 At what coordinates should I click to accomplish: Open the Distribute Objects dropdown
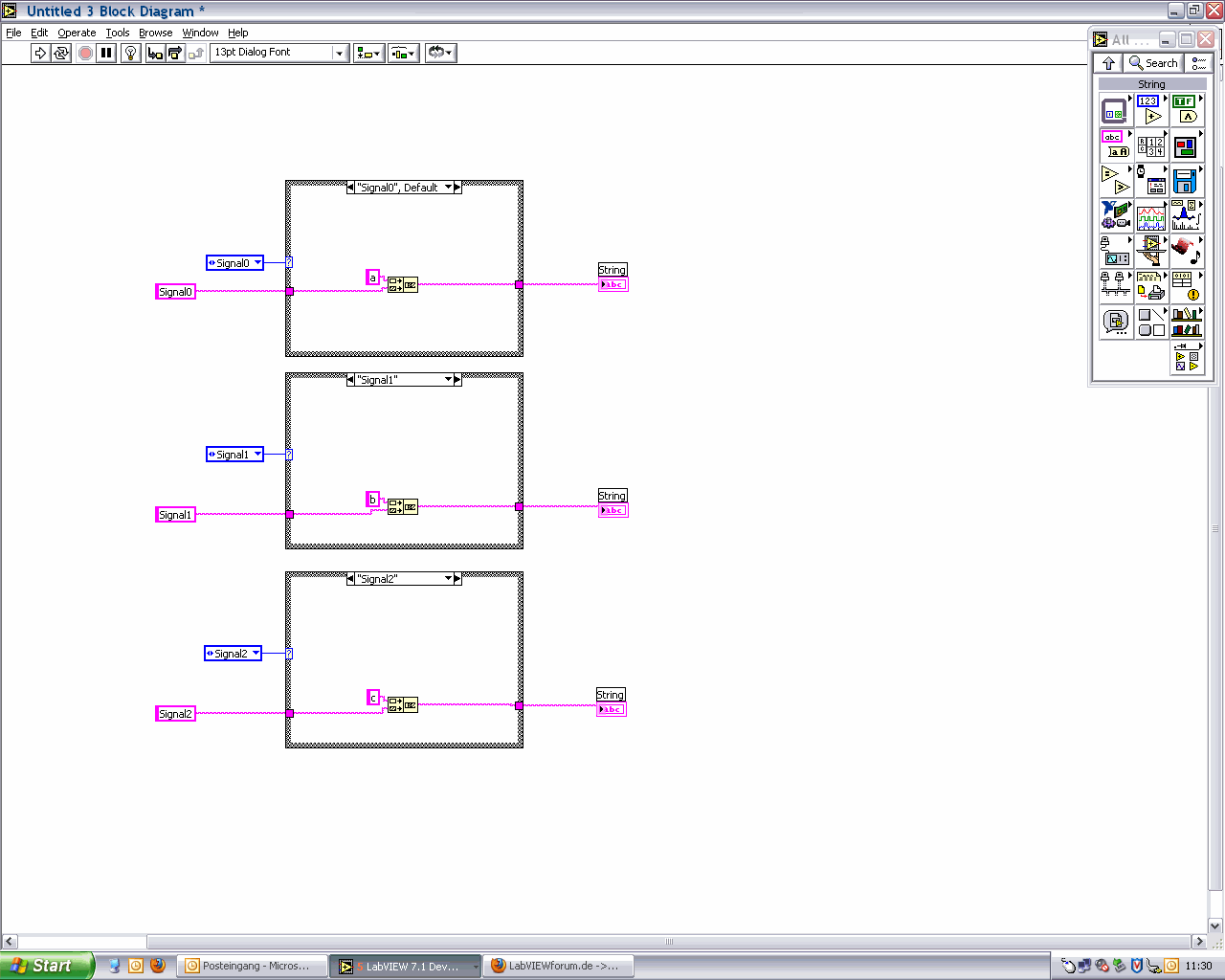click(403, 53)
